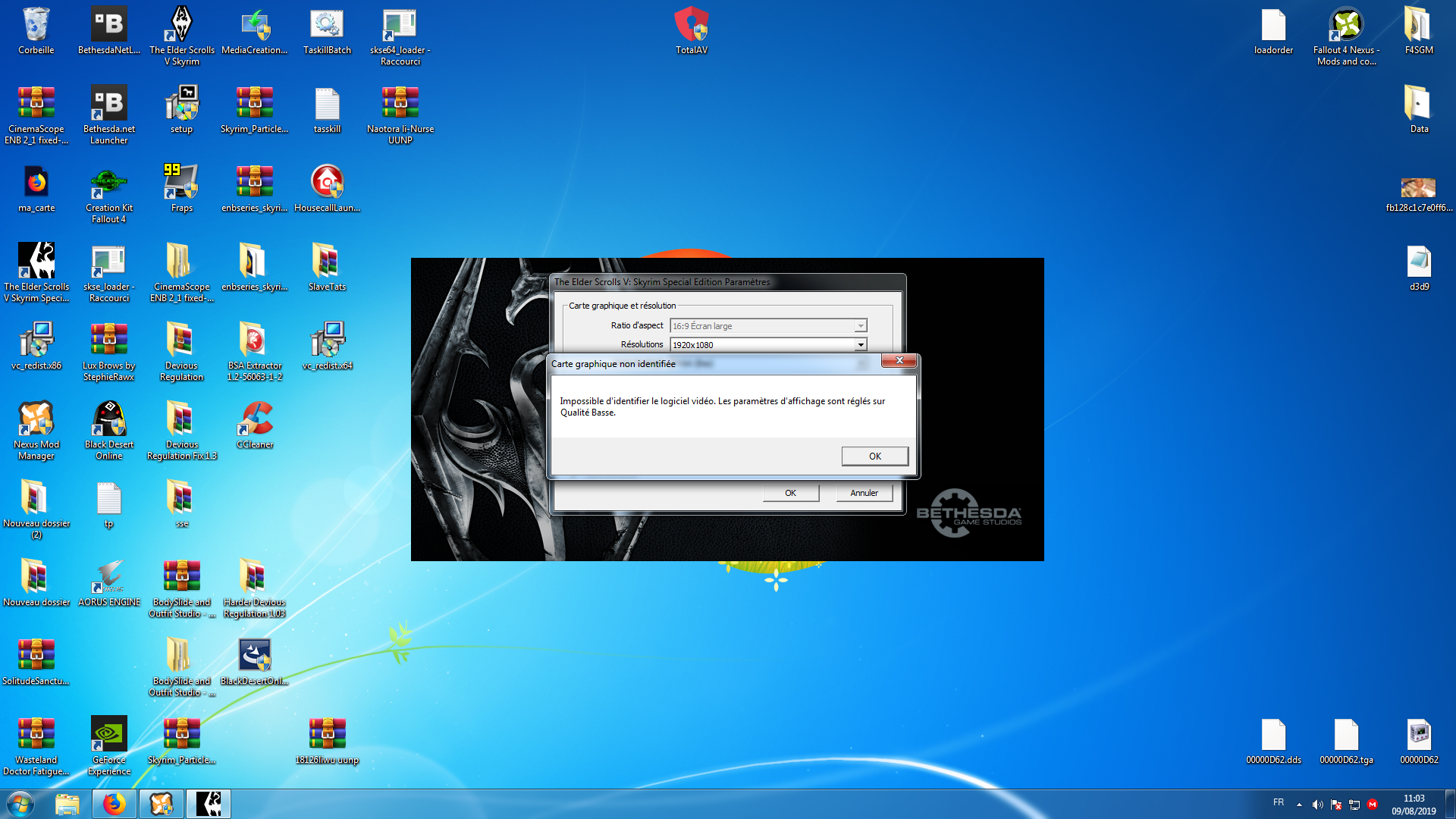This screenshot has width=1456, height=819.
Task: Open the Ratio d'aspect dropdown
Action: click(860, 326)
